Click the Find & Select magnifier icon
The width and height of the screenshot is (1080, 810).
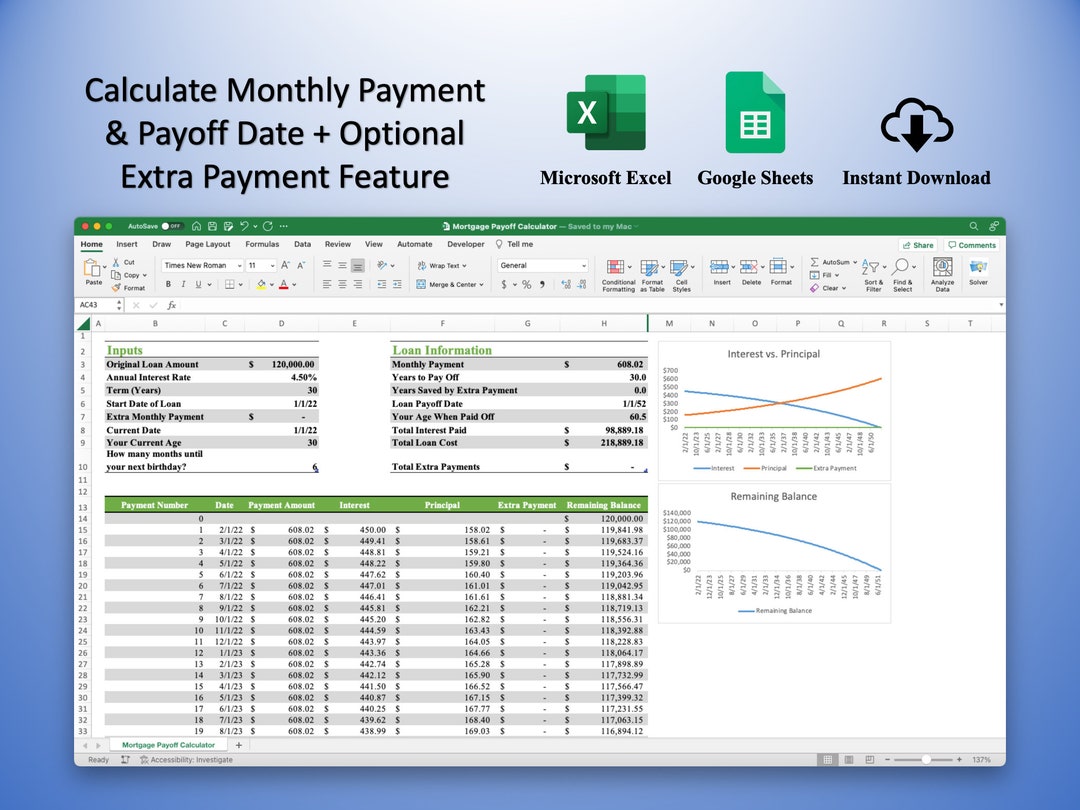(900, 267)
